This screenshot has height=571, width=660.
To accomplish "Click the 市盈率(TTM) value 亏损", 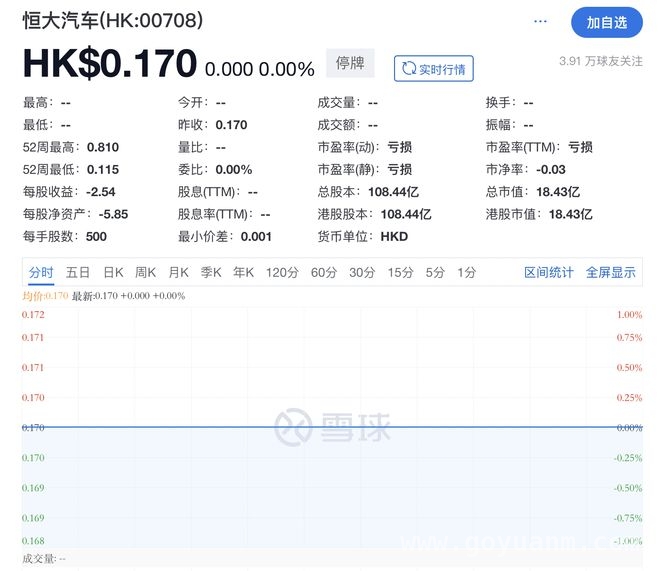I will click(x=580, y=147).
